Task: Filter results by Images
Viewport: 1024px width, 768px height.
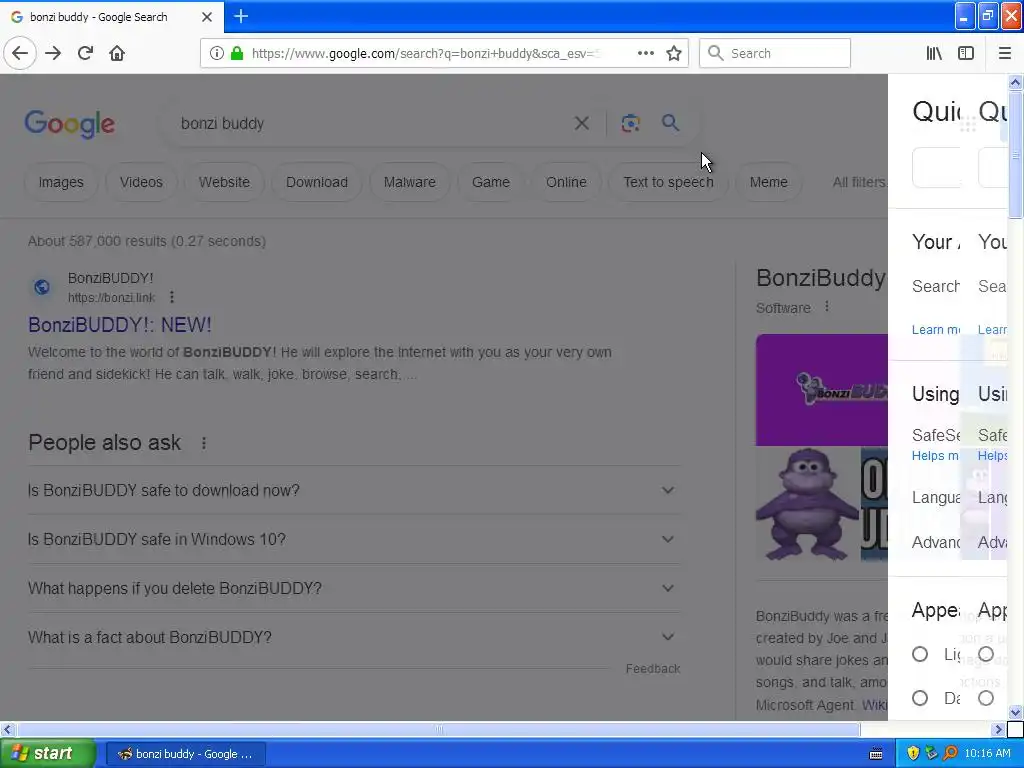Action: (x=61, y=182)
